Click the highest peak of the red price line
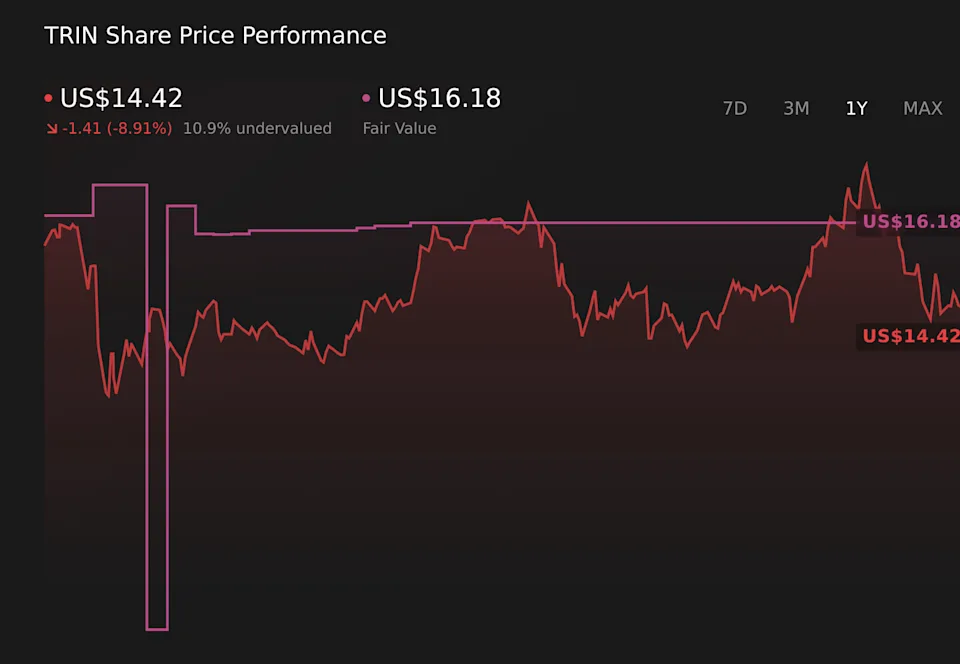The height and width of the screenshot is (664, 960). (x=866, y=165)
